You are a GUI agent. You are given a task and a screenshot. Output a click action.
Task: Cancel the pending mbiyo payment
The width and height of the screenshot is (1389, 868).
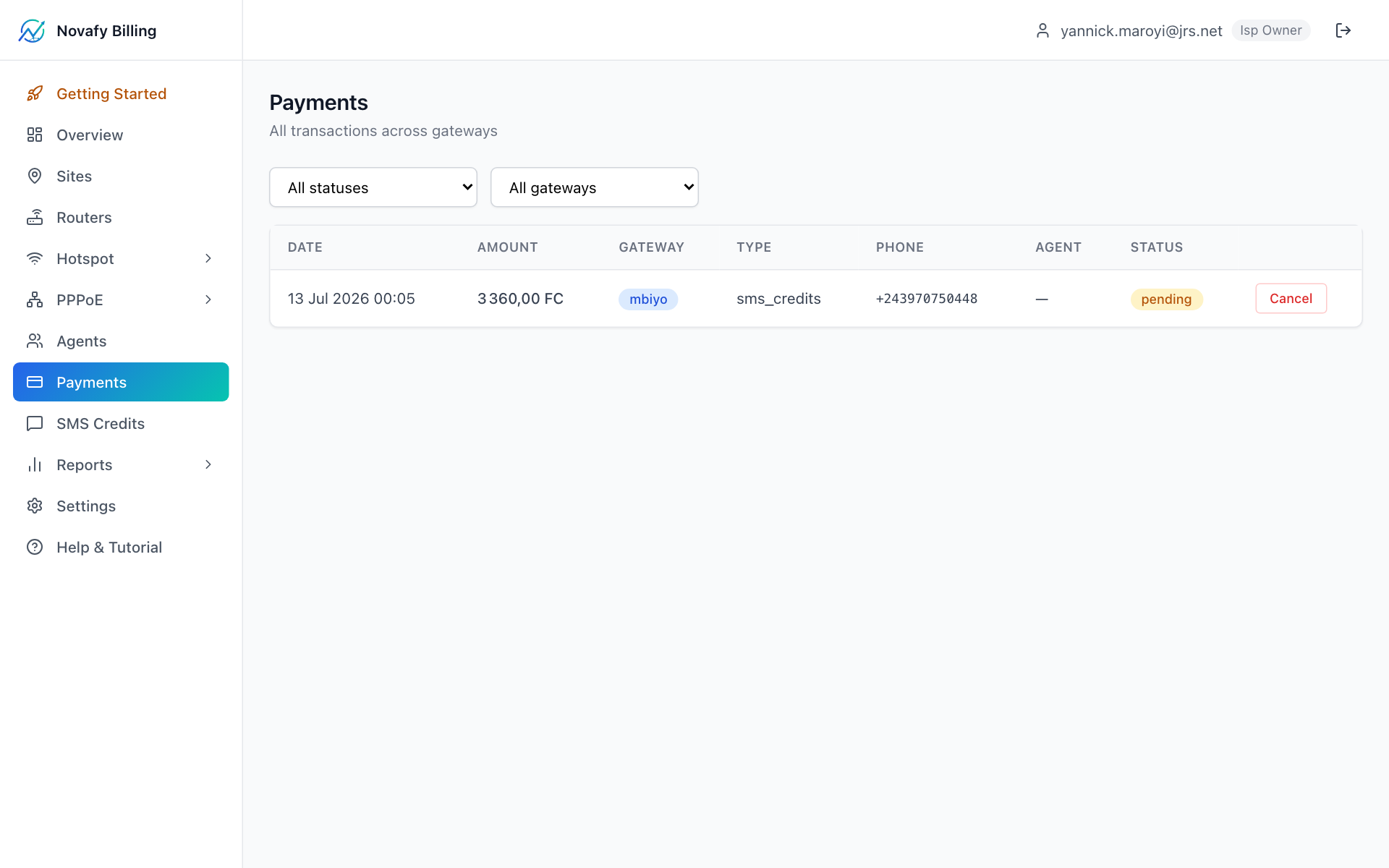pyautogui.click(x=1291, y=299)
